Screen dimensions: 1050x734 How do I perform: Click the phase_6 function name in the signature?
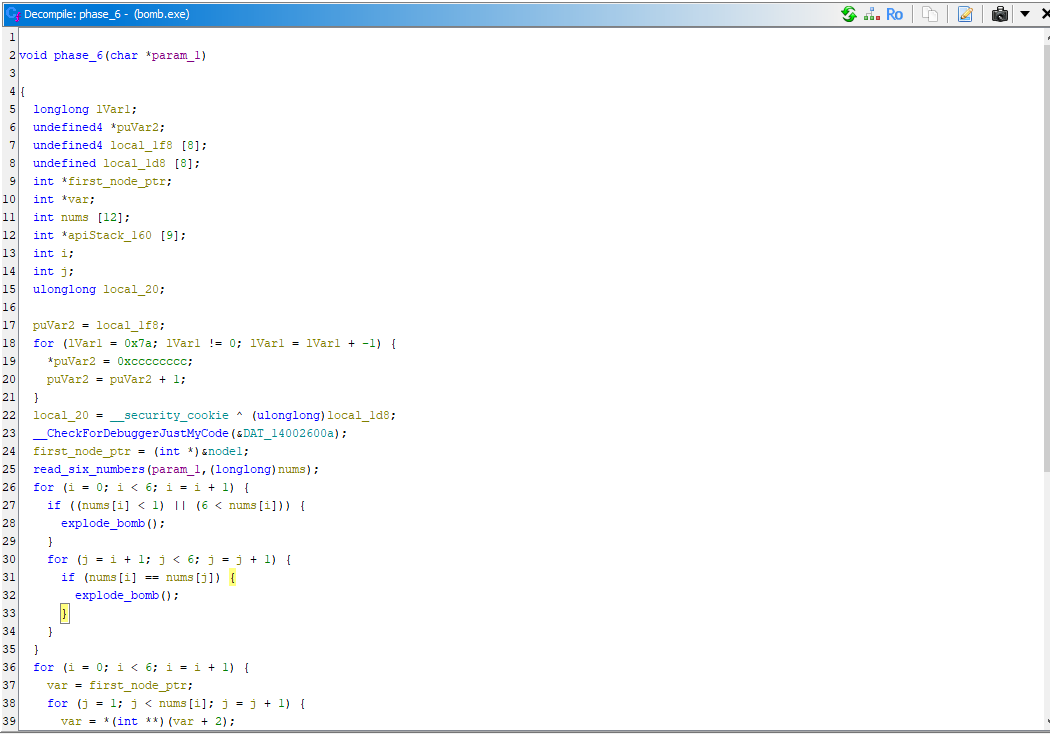coord(77,55)
